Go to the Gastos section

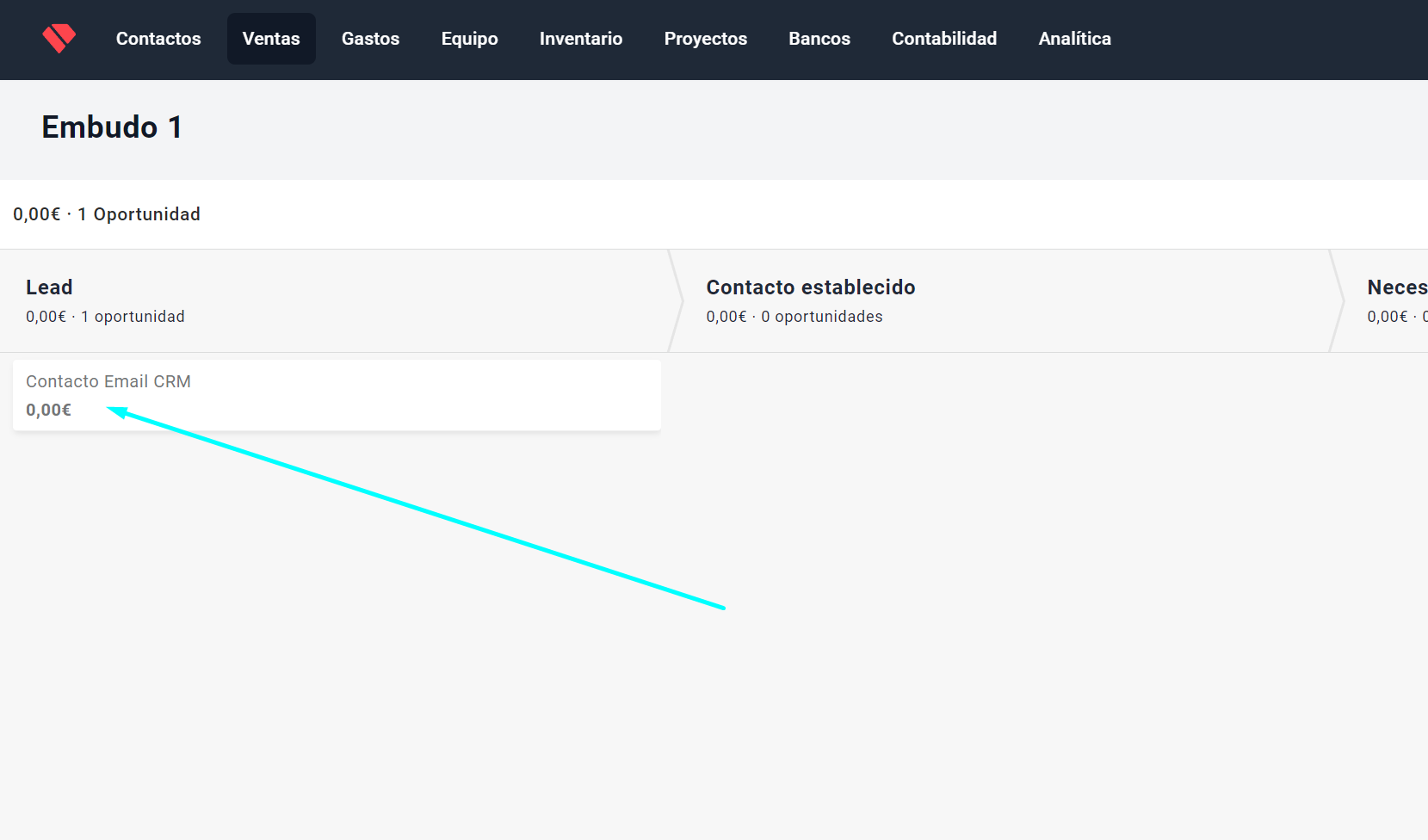pyautogui.click(x=370, y=39)
